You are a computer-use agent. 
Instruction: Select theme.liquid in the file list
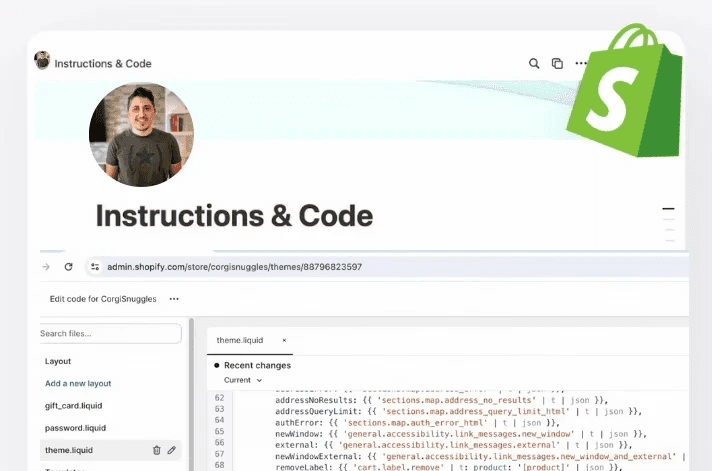click(x=110, y=450)
